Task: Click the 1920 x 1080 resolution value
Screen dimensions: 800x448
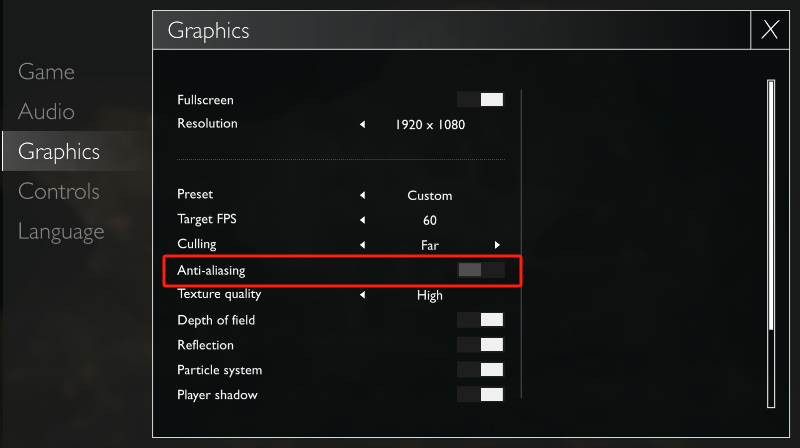Action: (x=430, y=125)
